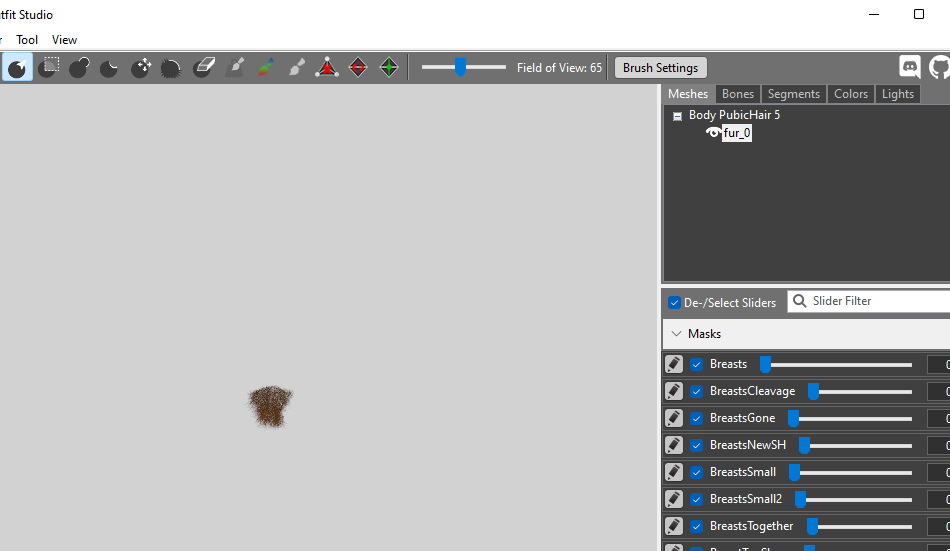Viewport: 950px width, 551px height.
Task: Uncheck the BreastsNewSH checkbox
Action: click(x=697, y=445)
